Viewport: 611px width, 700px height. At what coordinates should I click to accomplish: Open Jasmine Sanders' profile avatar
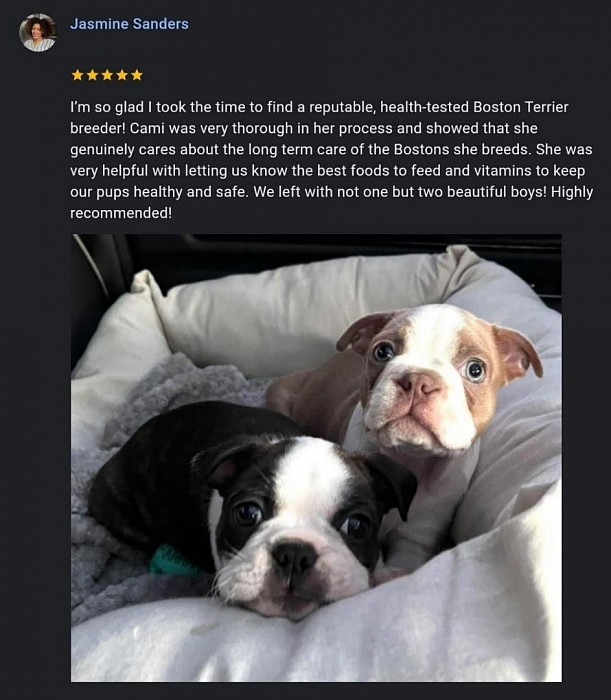coord(37,32)
